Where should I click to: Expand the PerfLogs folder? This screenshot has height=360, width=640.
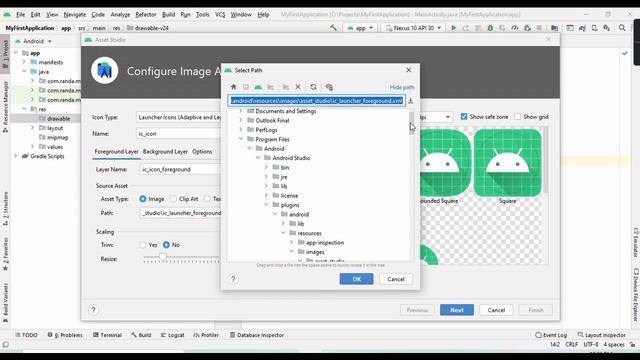point(241,130)
